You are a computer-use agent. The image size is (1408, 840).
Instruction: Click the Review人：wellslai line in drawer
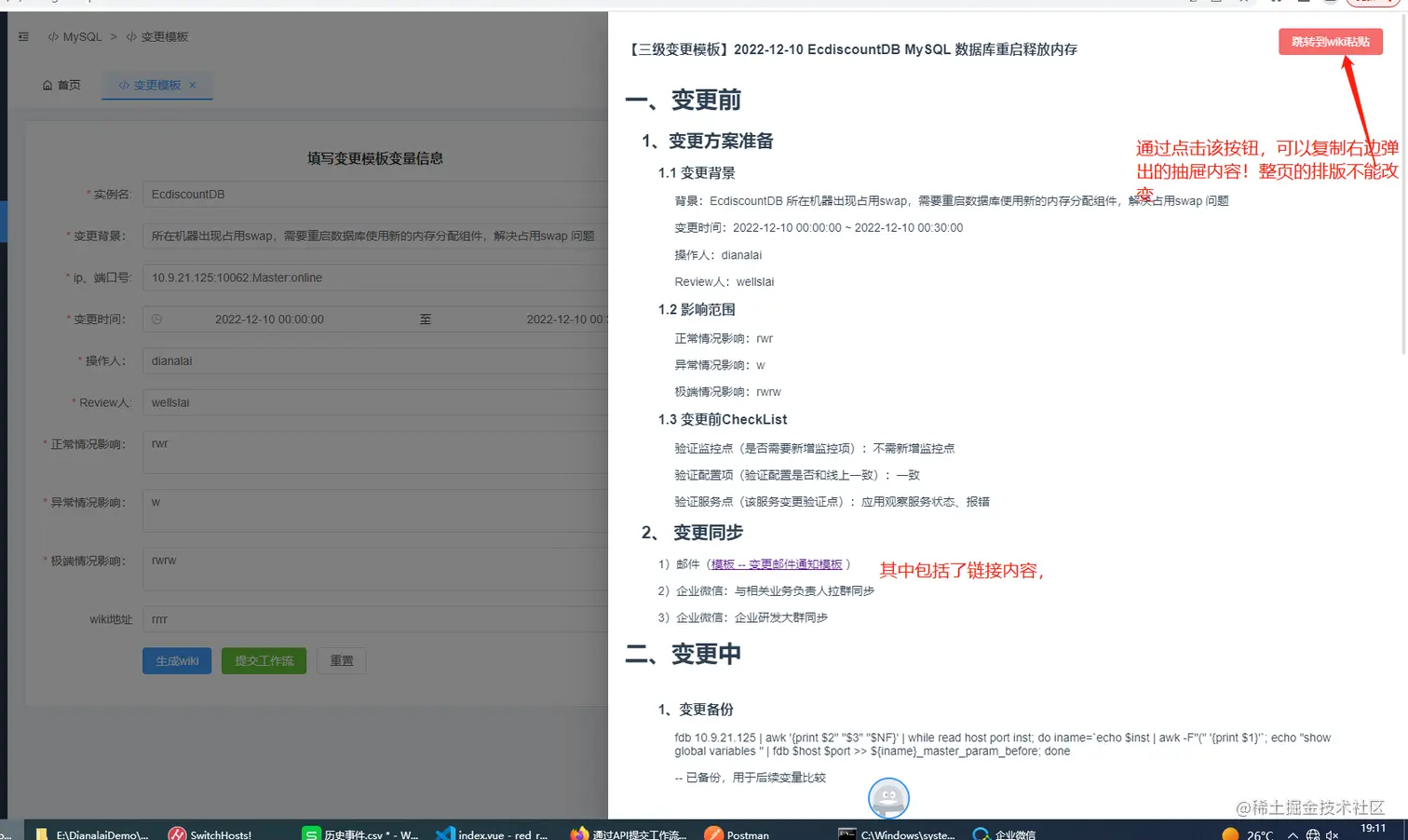(724, 282)
